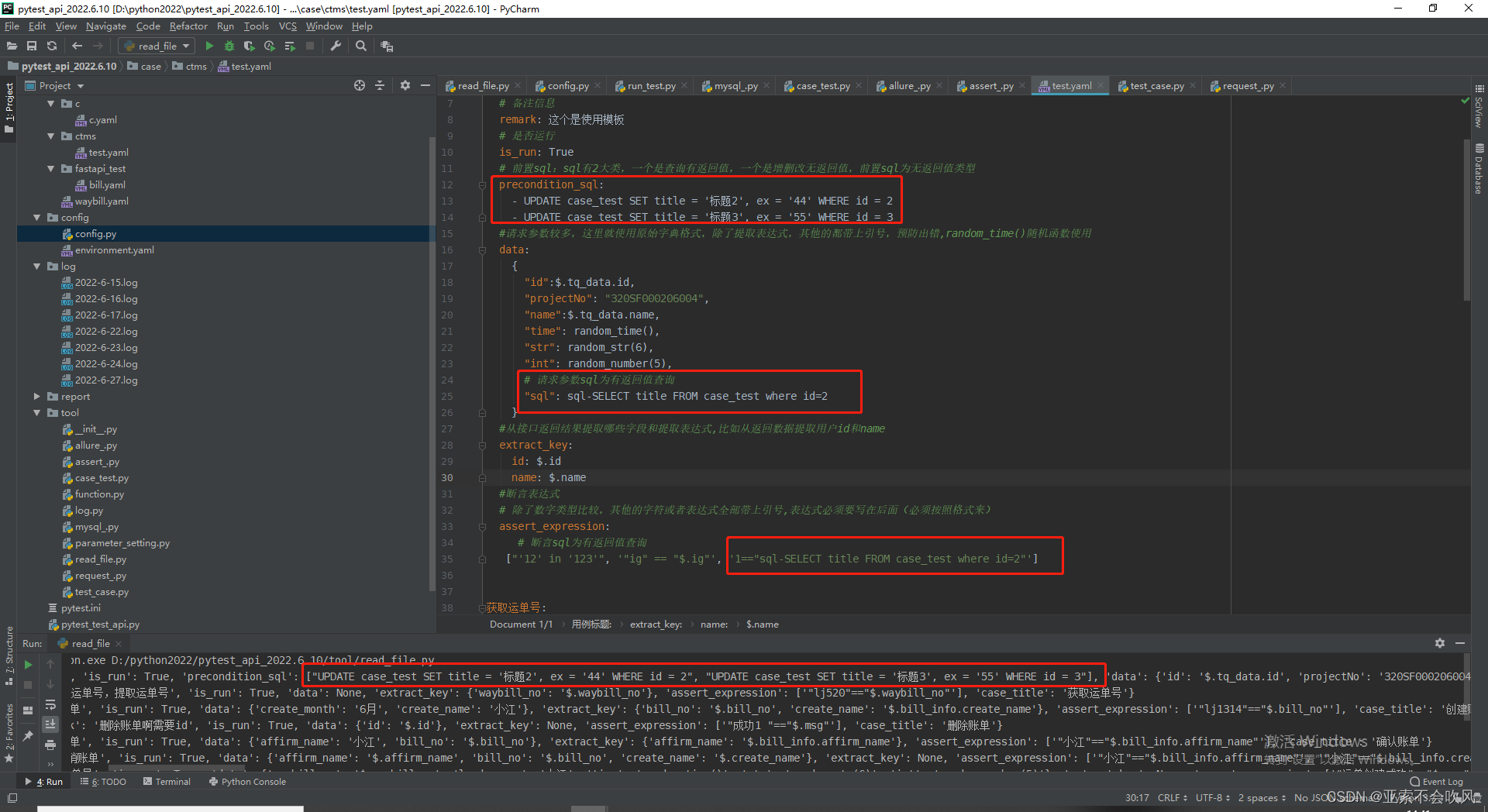
Task: Toggle tool window bars icon in status corner
Action: click(12, 797)
